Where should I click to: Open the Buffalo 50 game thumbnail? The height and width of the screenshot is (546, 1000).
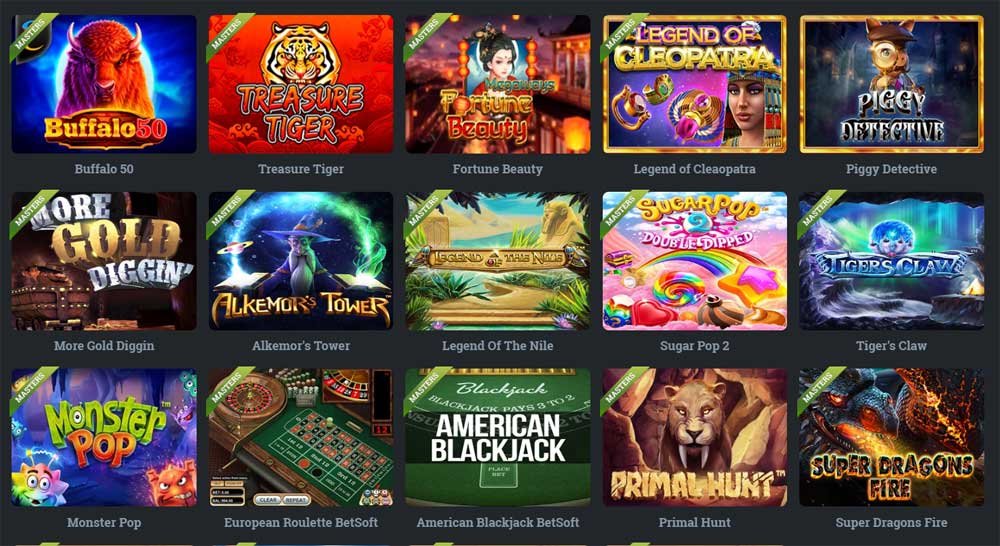104,84
